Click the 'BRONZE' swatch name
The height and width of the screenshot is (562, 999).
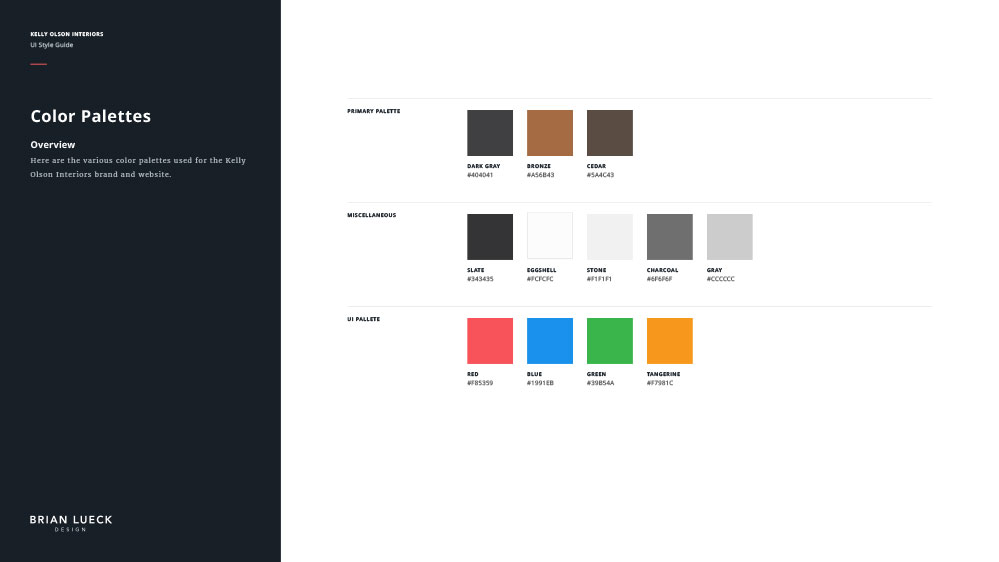click(x=538, y=166)
